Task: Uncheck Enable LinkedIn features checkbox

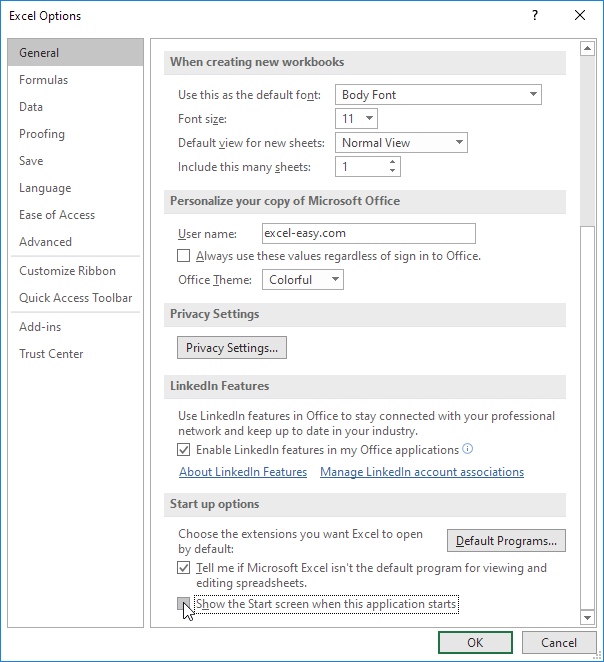Action: [184, 450]
